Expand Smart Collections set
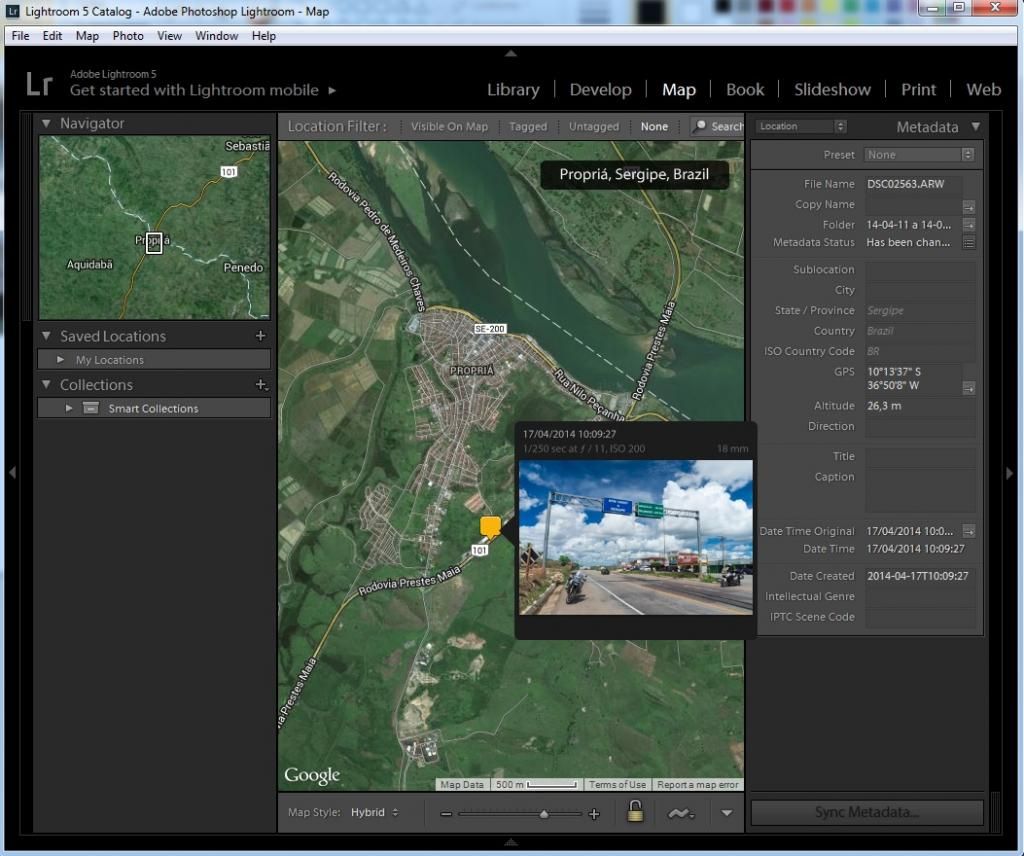1024x856 pixels. pos(69,408)
